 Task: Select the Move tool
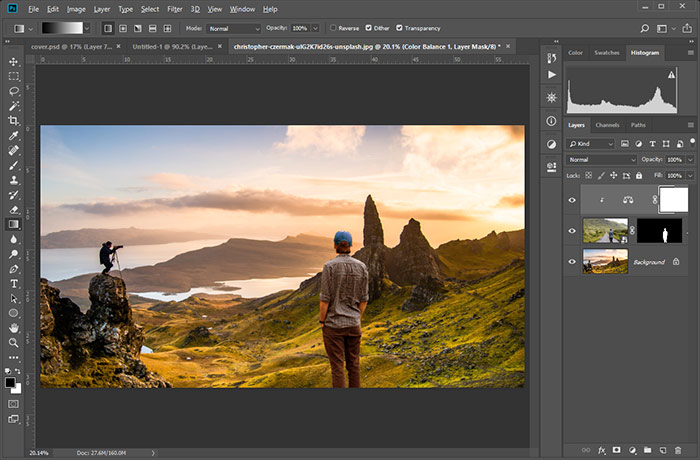click(14, 62)
